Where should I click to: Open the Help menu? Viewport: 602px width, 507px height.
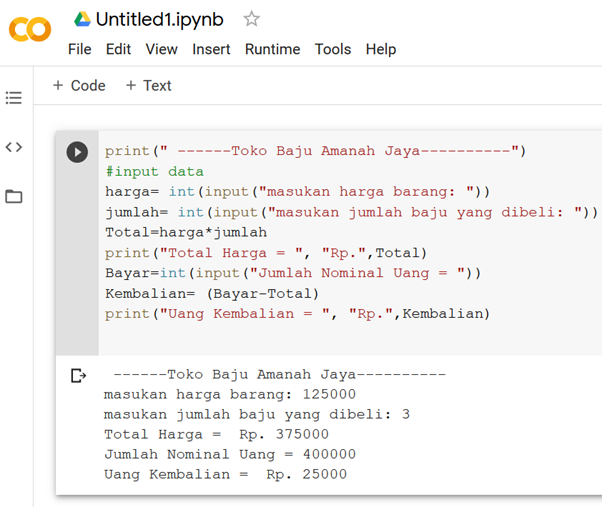pyautogui.click(x=381, y=49)
